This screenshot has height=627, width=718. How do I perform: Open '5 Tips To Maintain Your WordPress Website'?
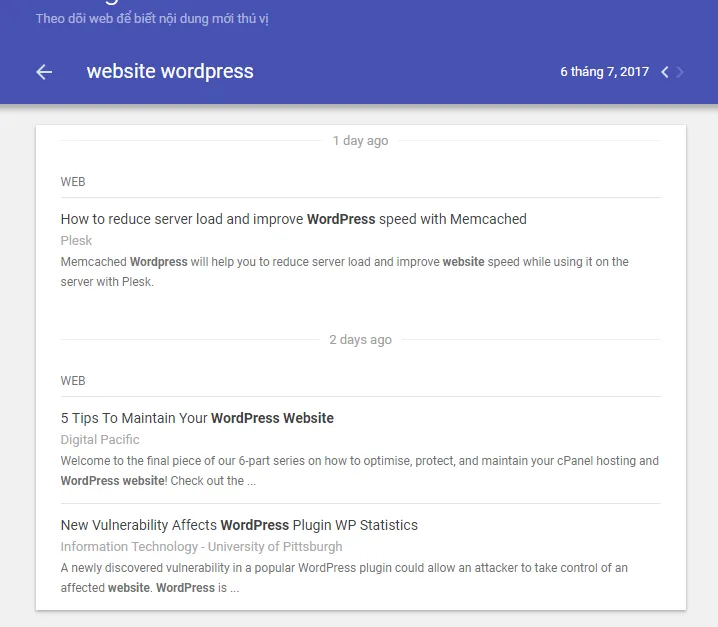tap(197, 418)
